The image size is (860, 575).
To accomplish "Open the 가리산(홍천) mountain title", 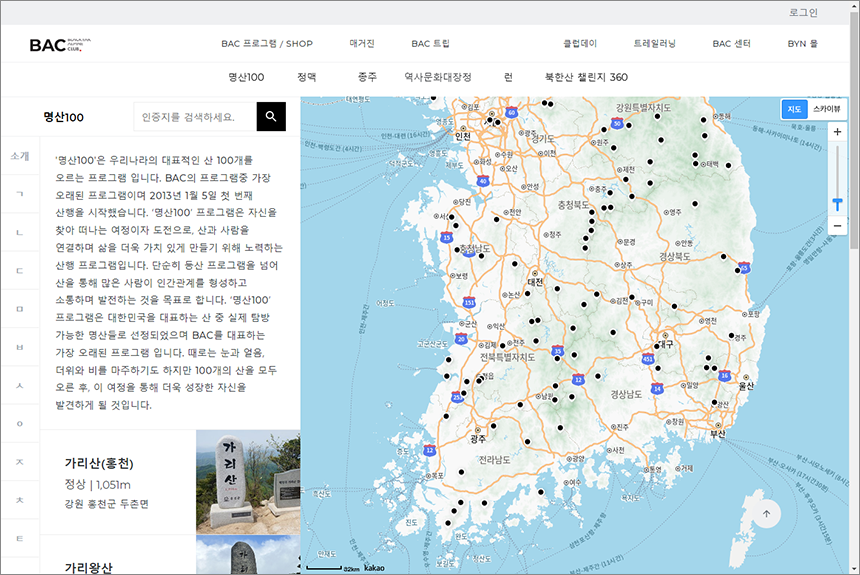I will 99,464.
